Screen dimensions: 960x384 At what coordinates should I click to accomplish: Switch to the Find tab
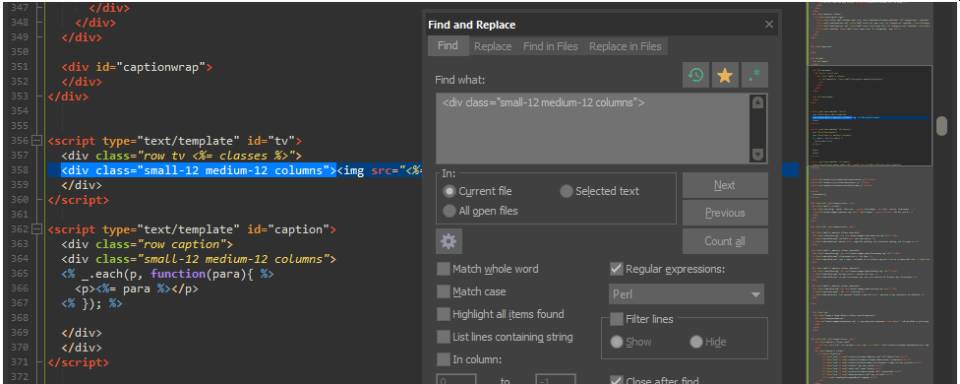point(448,46)
